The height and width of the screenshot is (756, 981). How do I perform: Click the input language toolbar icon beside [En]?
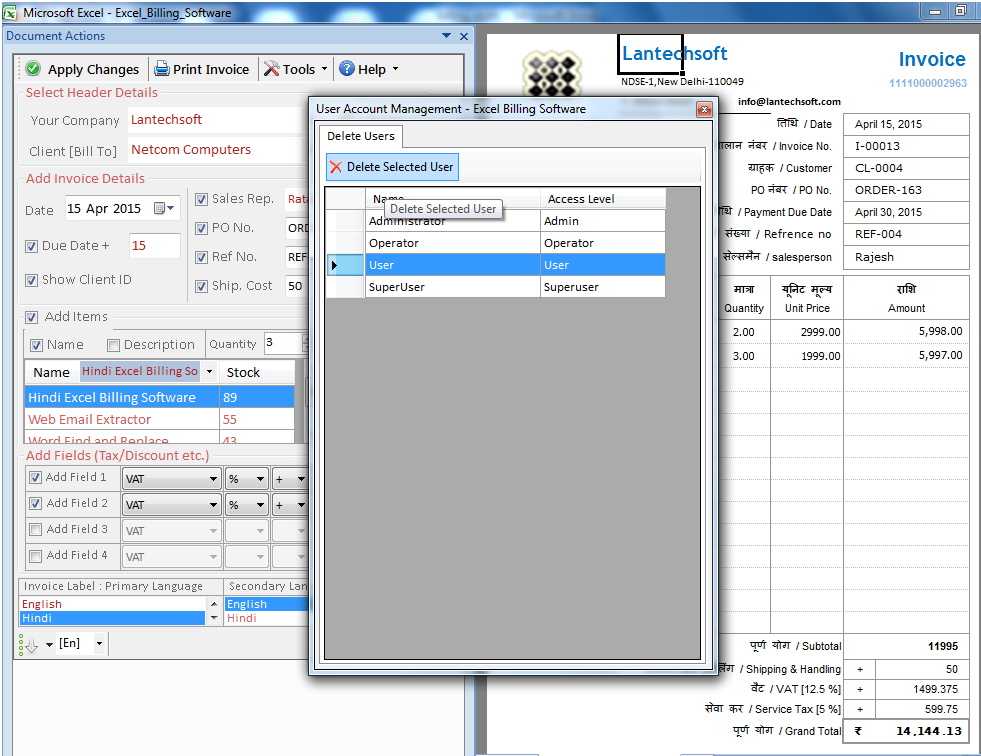29,645
